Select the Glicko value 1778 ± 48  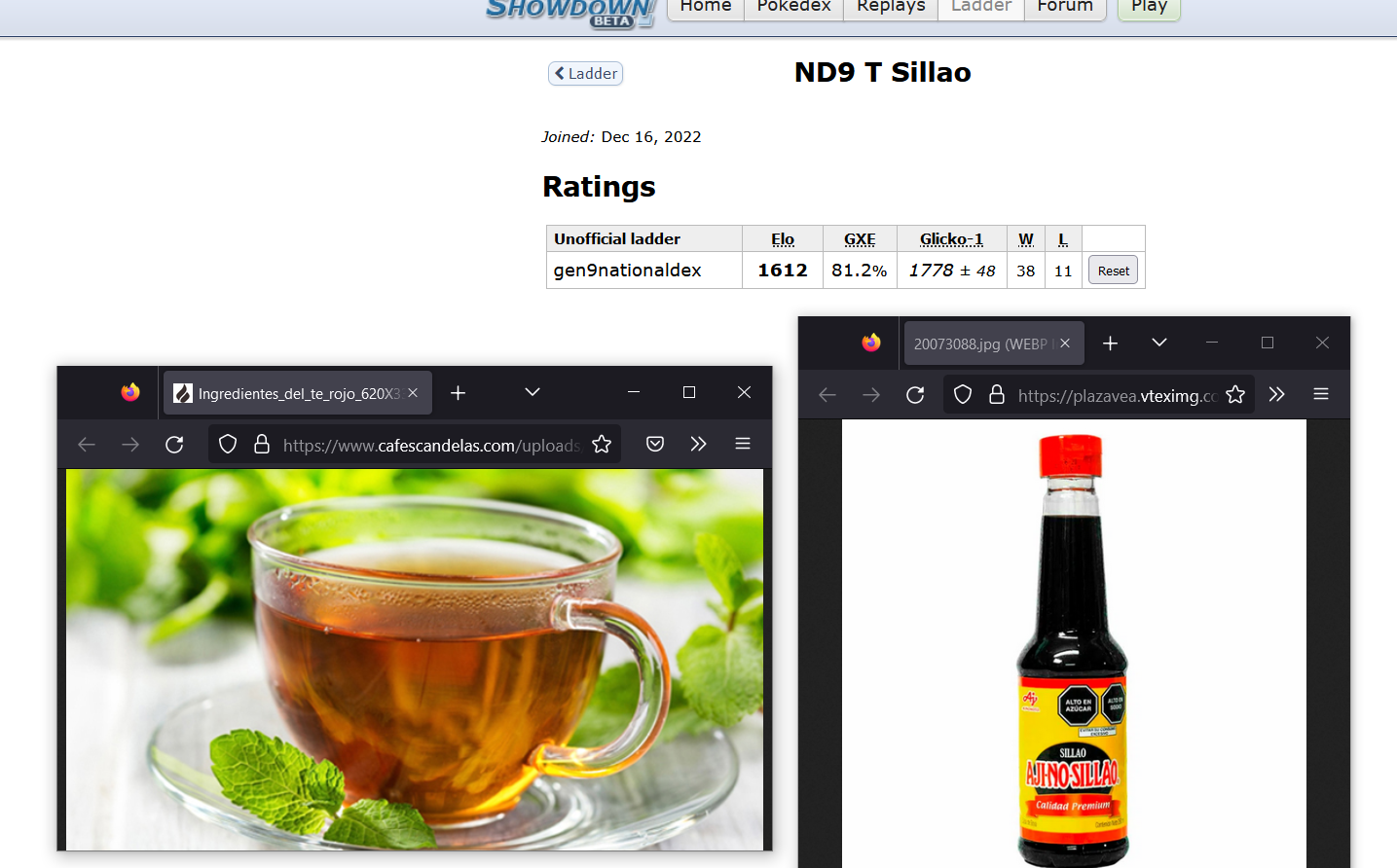pos(951,271)
